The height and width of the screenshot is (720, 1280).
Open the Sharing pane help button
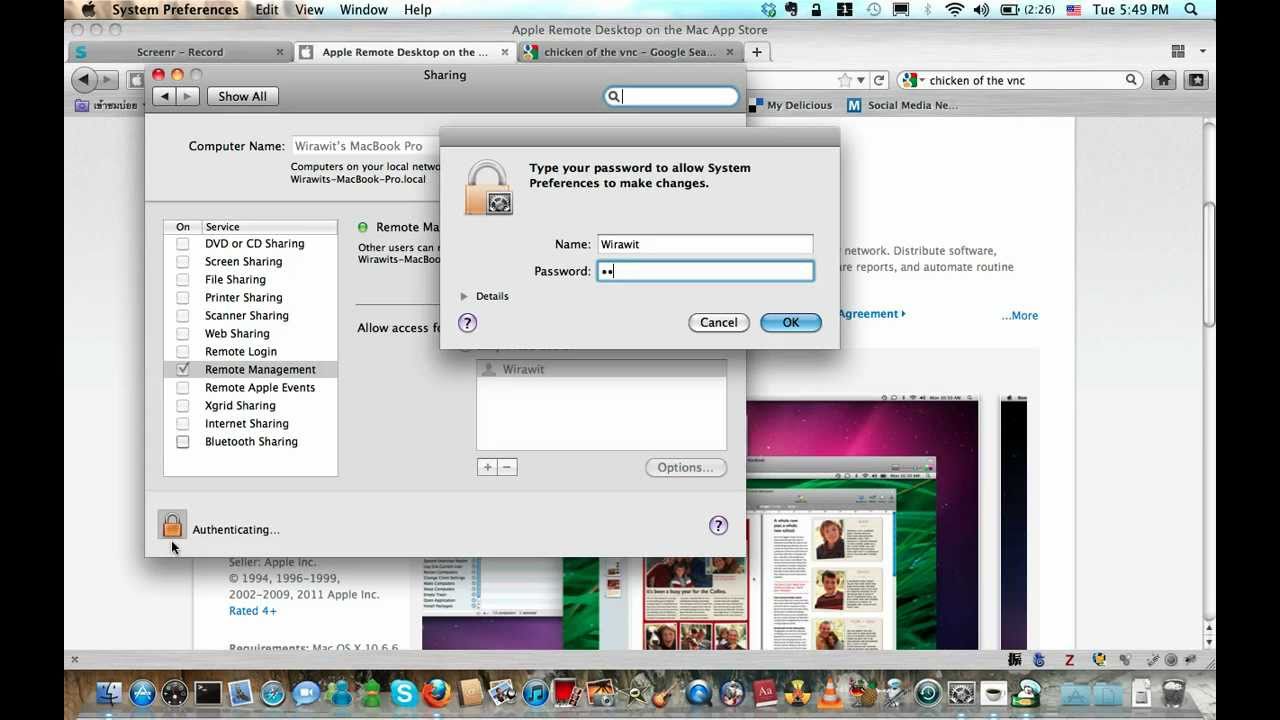point(718,526)
